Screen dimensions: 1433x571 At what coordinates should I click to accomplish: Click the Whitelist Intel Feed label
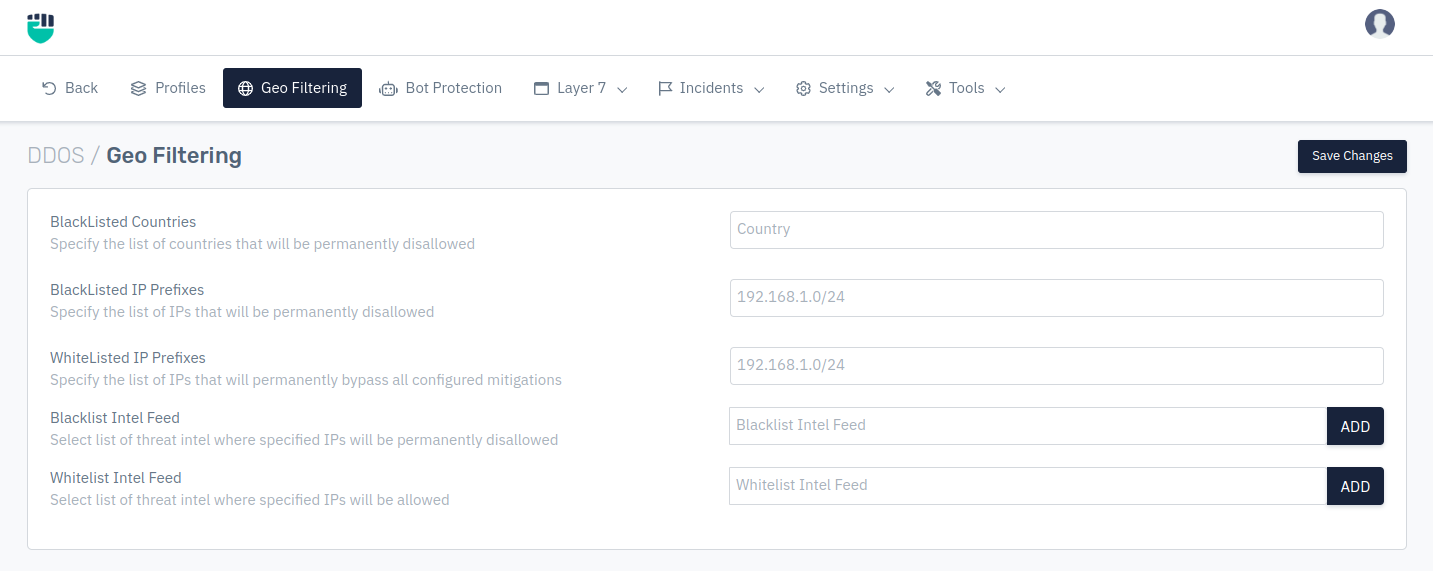click(x=116, y=478)
